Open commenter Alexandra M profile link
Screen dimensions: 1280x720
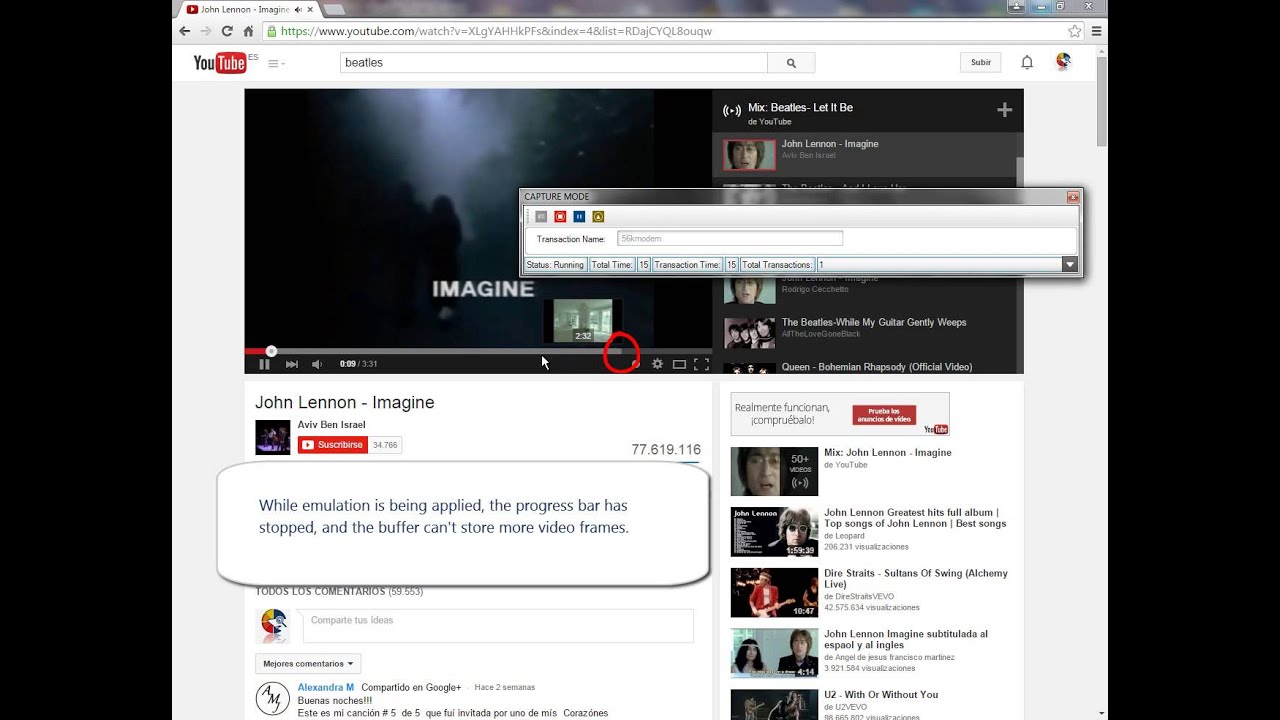pyautogui.click(x=325, y=687)
